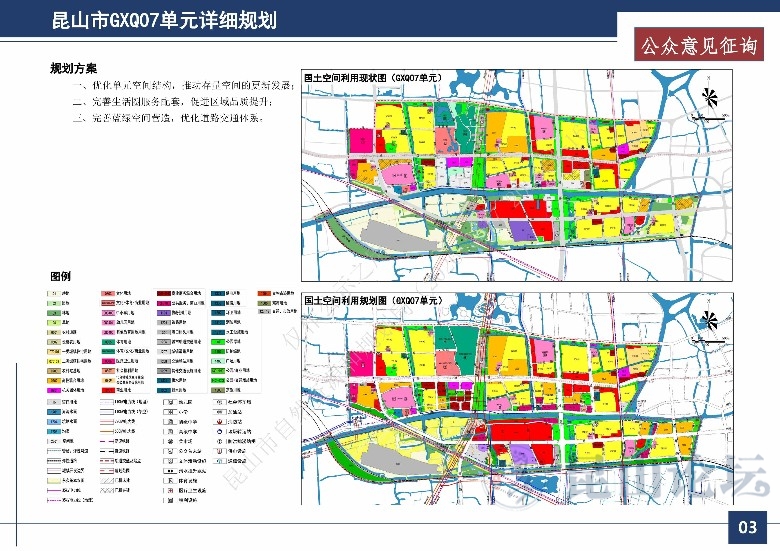Click the purple parcel on the lower map
The image size is (780, 551).
[x=521, y=452]
